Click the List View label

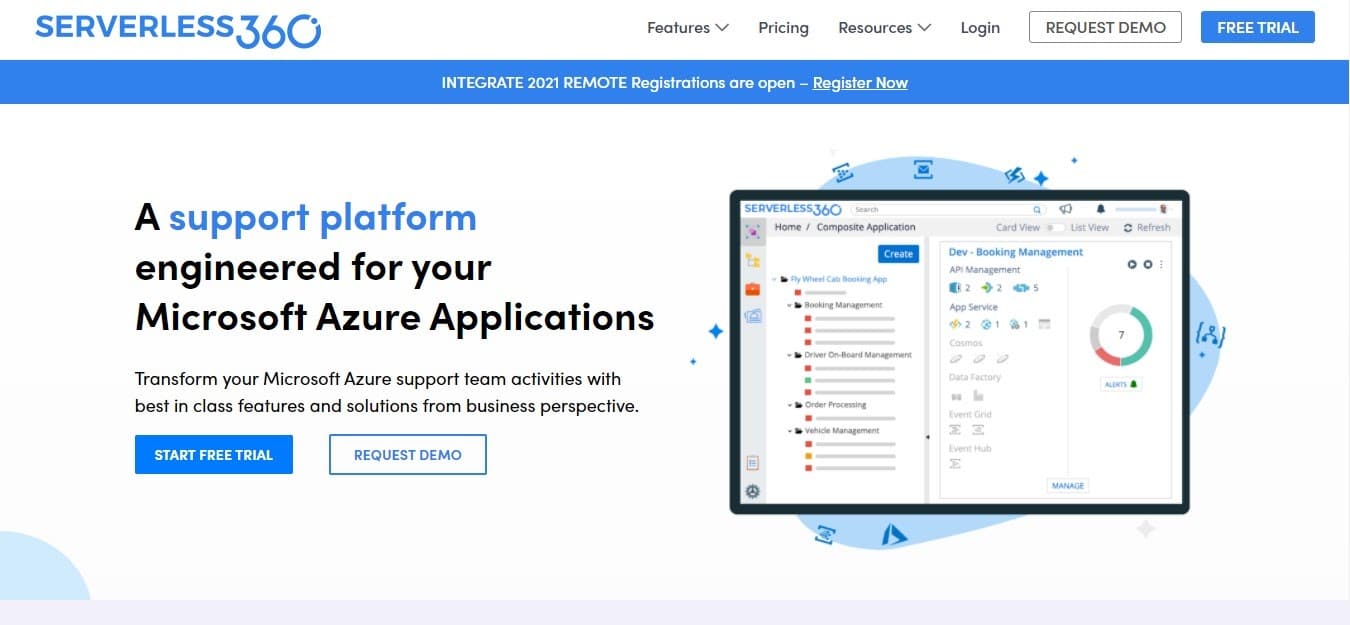(1090, 228)
